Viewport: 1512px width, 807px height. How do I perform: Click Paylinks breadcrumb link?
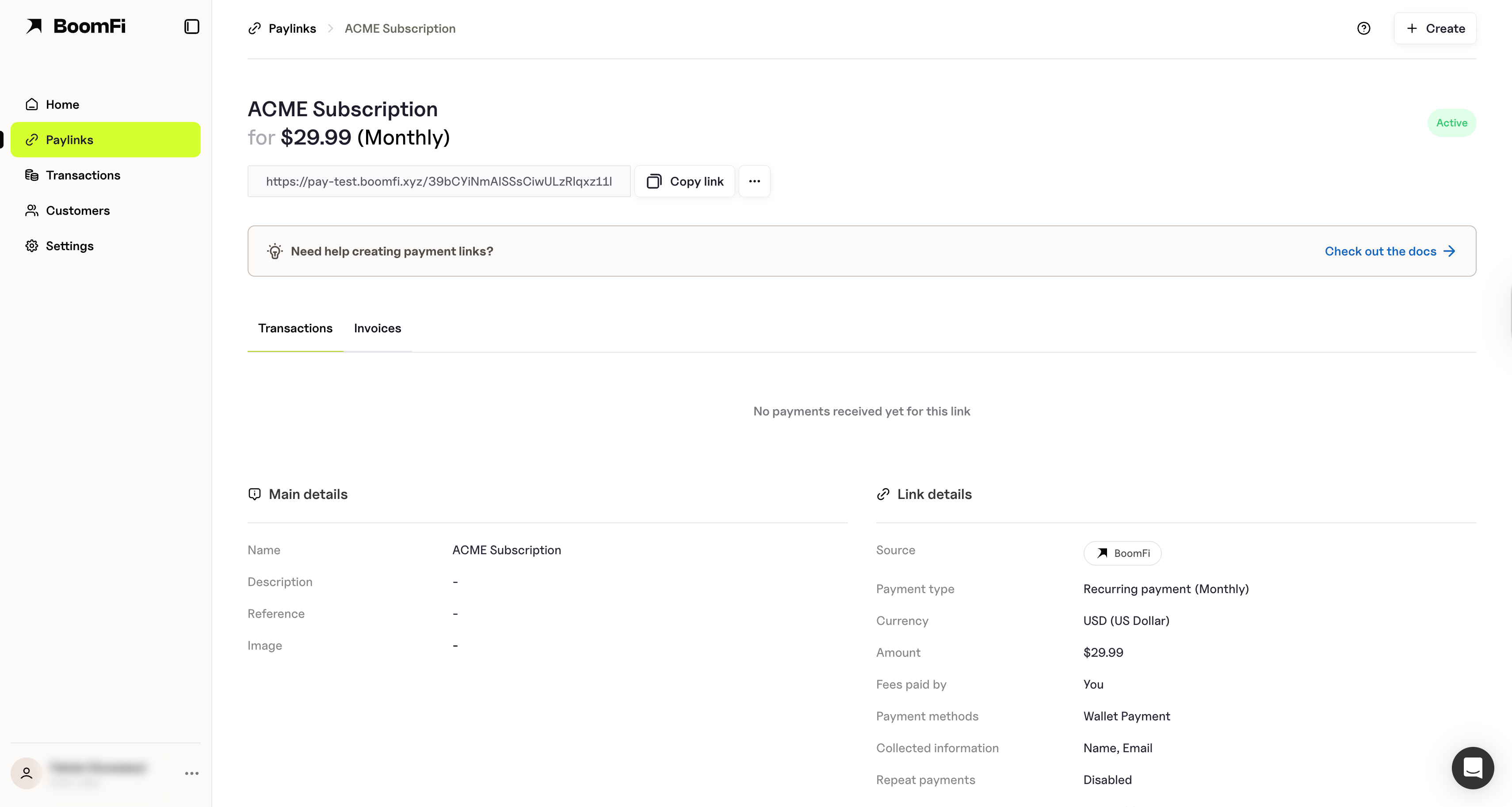point(292,28)
